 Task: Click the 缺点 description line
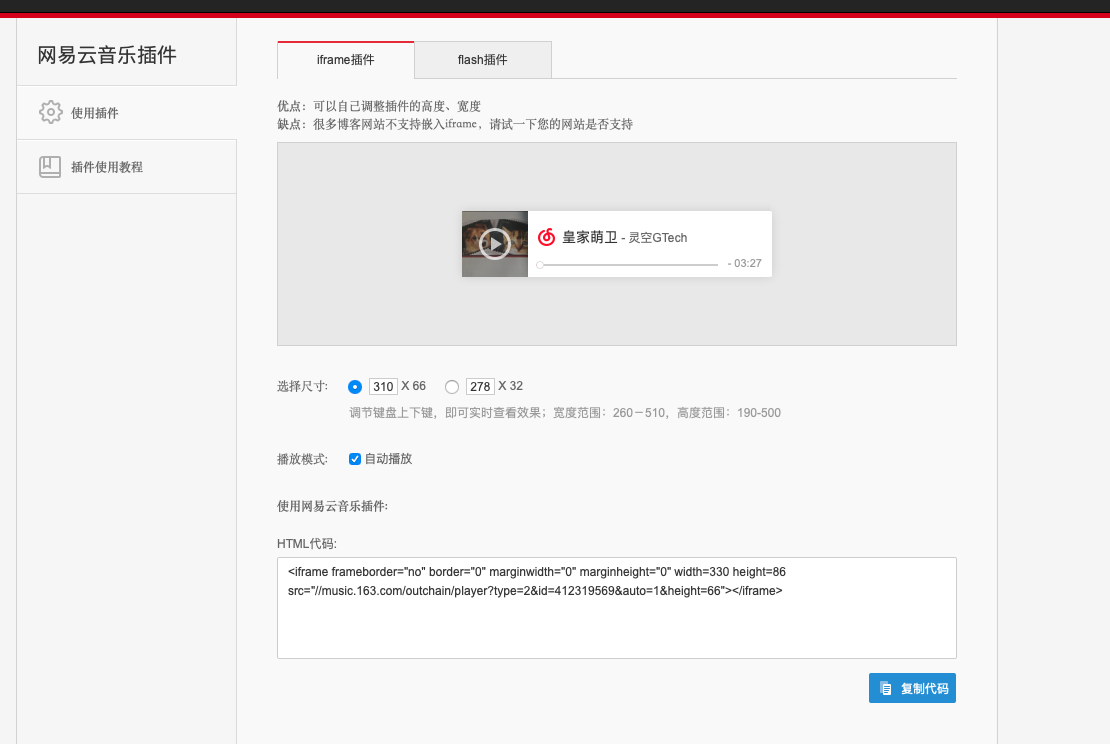coord(454,125)
